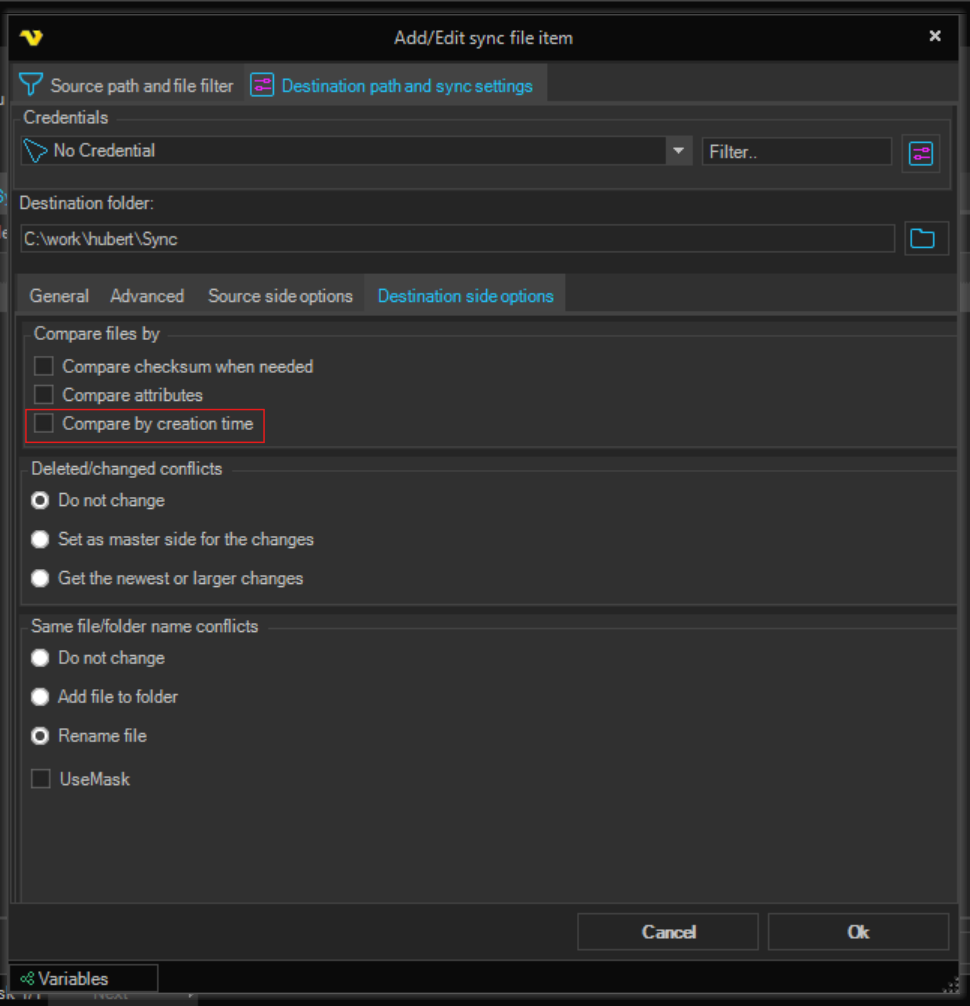The image size is (970, 1006).
Task: Toggle Compare by creation time checkbox
Action: [x=43, y=424]
